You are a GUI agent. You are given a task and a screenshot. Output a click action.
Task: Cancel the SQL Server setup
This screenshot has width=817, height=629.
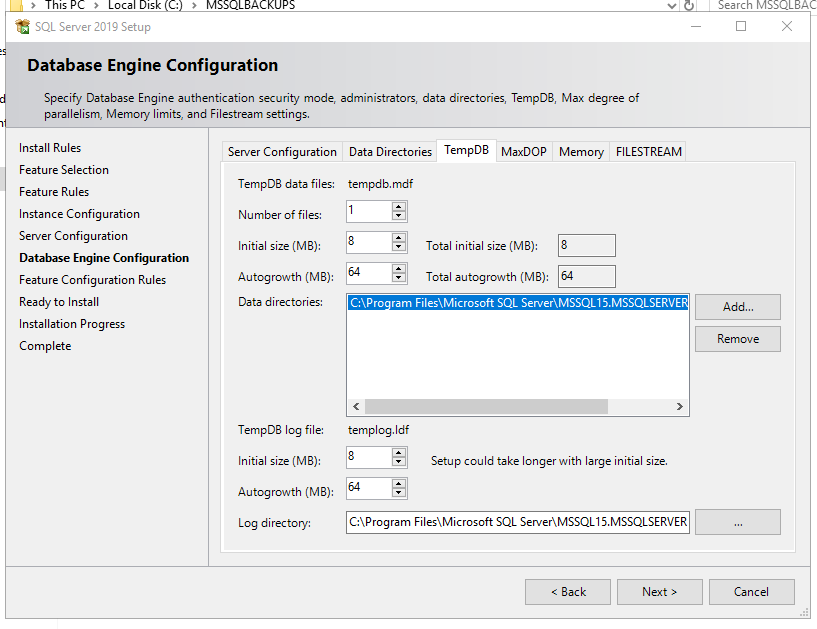[x=751, y=592]
